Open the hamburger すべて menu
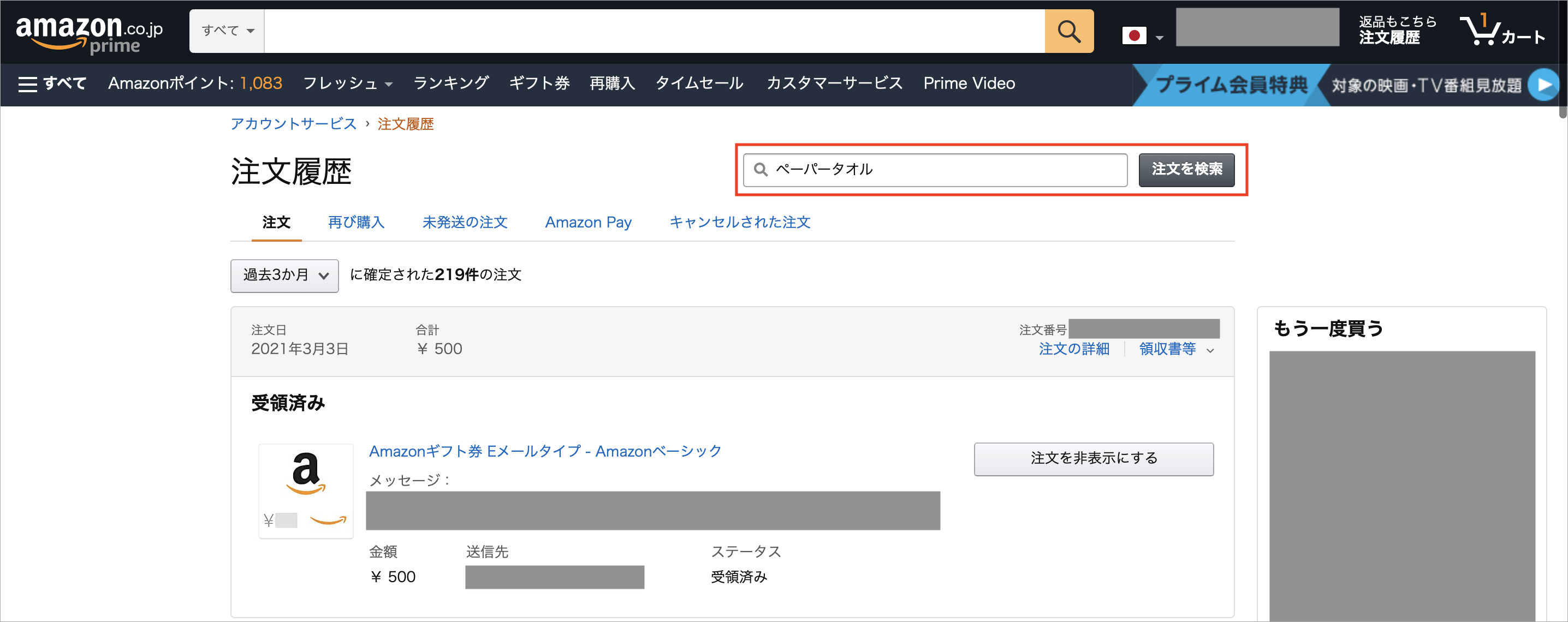 tap(52, 84)
